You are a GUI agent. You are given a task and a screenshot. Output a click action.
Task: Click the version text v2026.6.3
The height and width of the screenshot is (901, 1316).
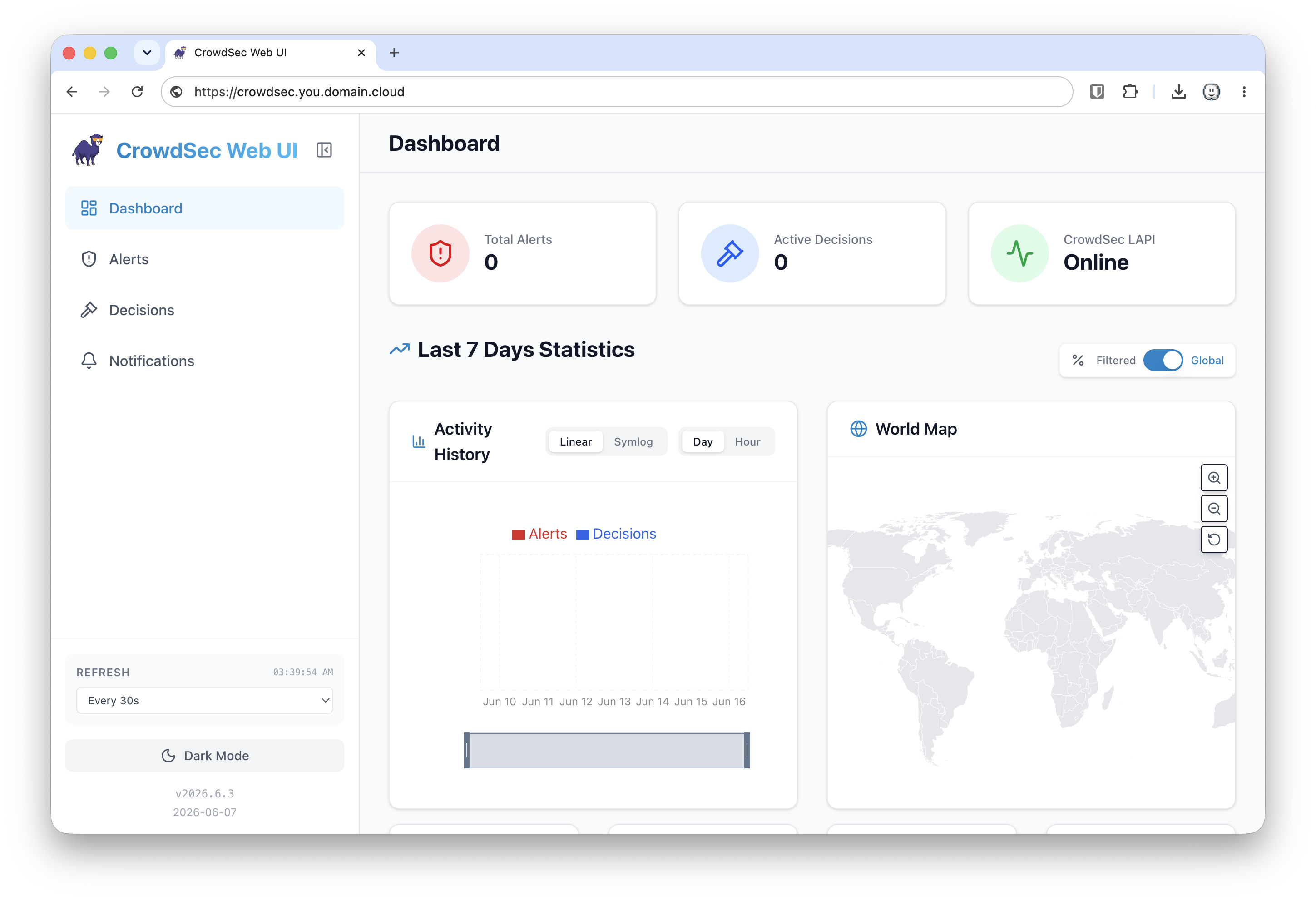click(x=204, y=793)
